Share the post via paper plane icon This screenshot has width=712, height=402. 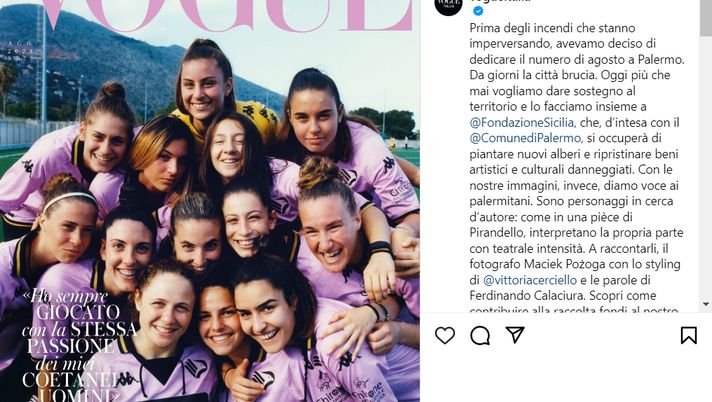[x=515, y=335]
